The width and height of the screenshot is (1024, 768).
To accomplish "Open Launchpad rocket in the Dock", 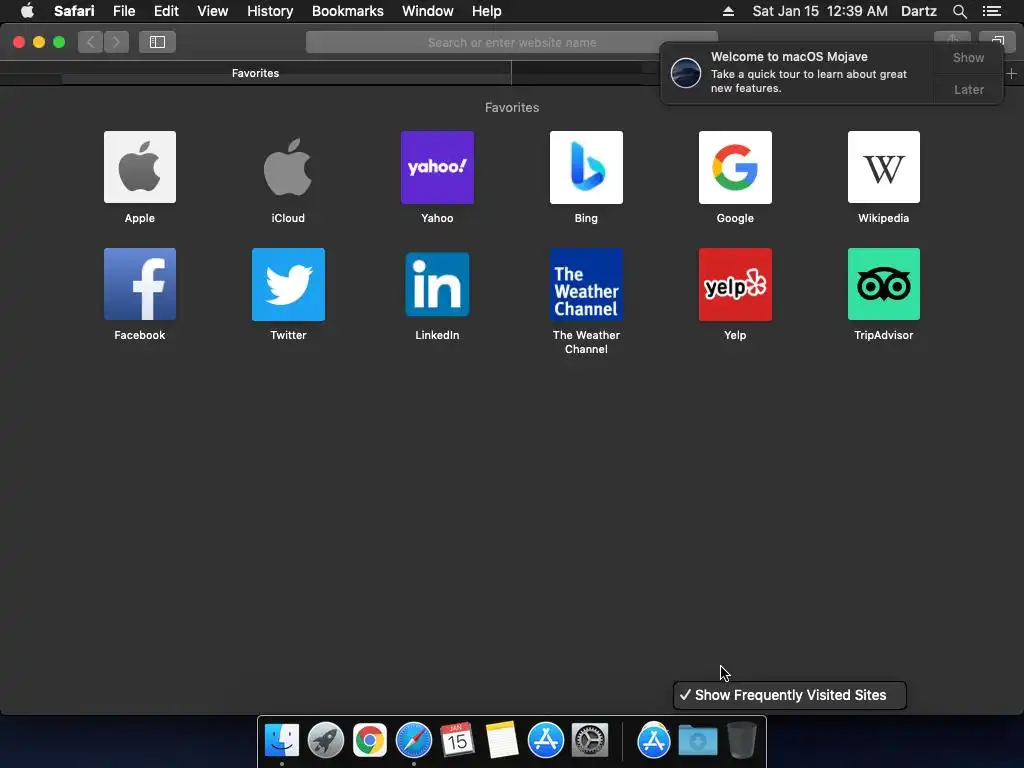I will click(x=326, y=740).
